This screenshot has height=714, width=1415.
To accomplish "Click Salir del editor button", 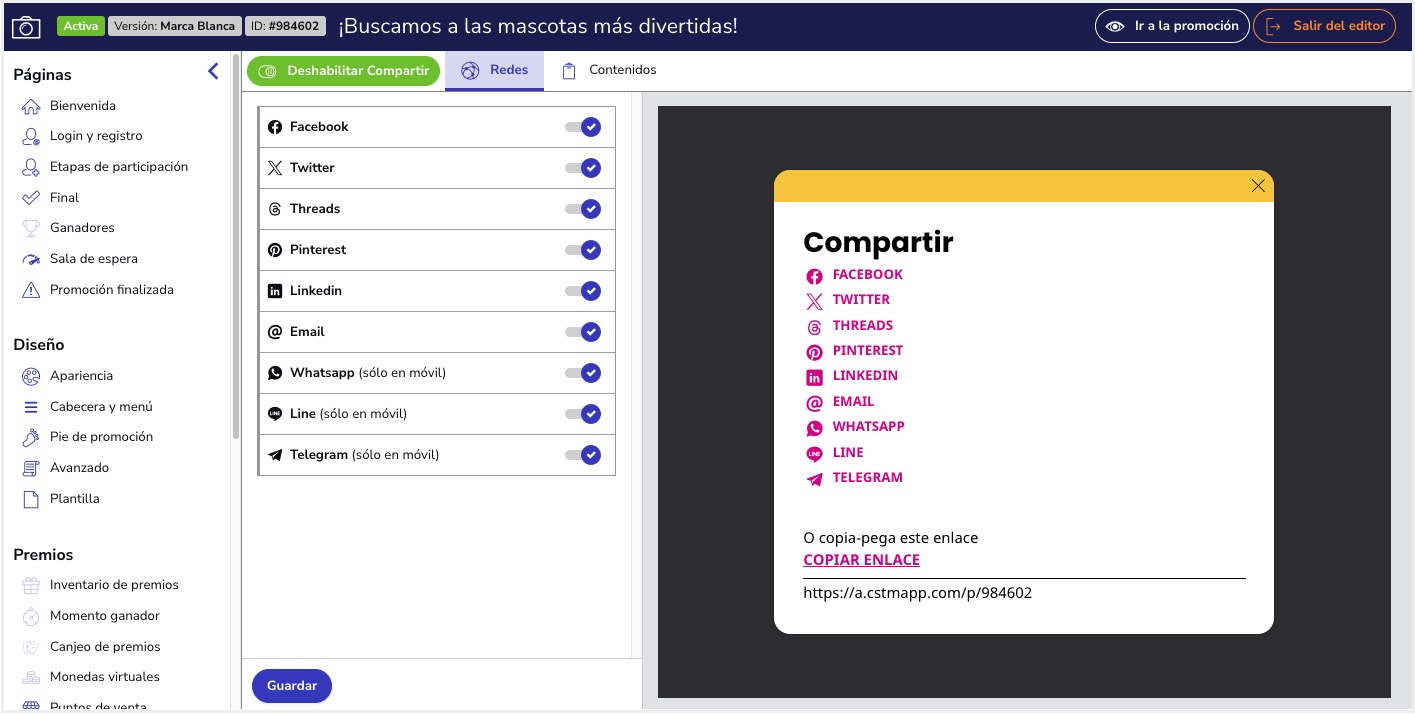I will (x=1324, y=27).
